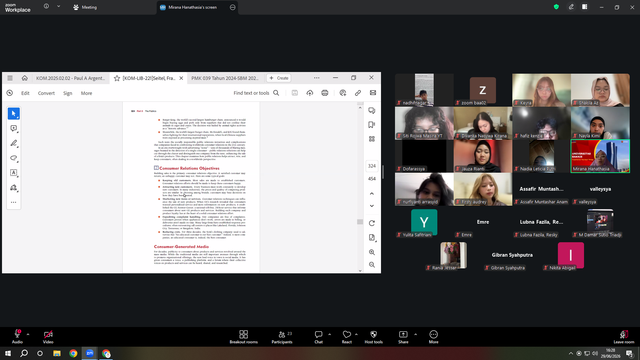This screenshot has width=640, height=360.
Task: Rotate the page view clockwise
Action: click(x=372, y=223)
